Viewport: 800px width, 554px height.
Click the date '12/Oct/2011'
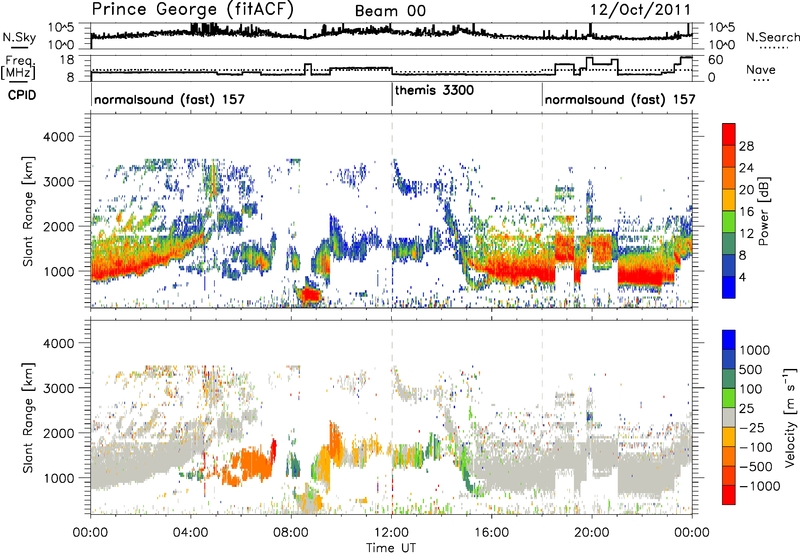(x=640, y=10)
